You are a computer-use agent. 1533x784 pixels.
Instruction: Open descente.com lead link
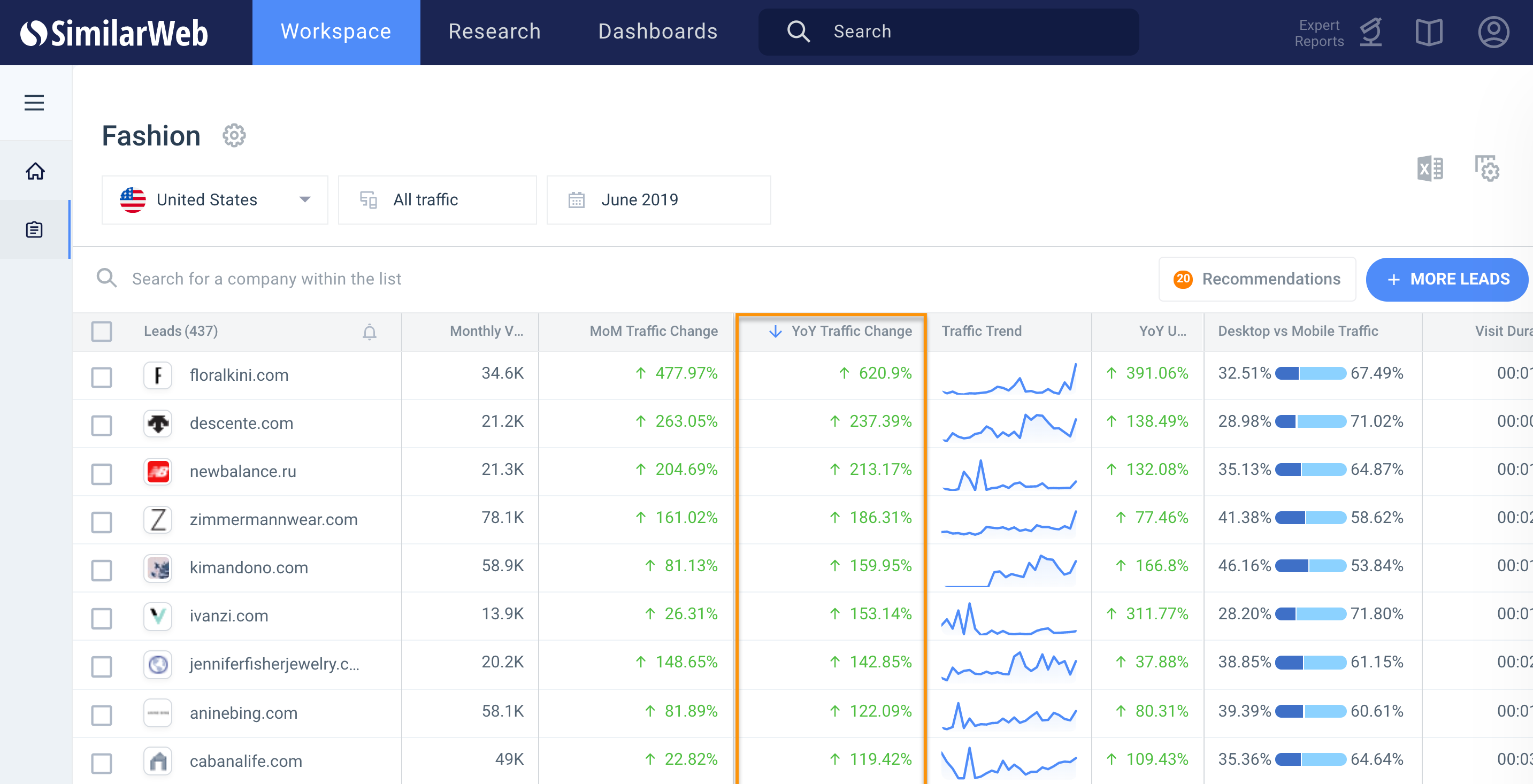pos(242,424)
